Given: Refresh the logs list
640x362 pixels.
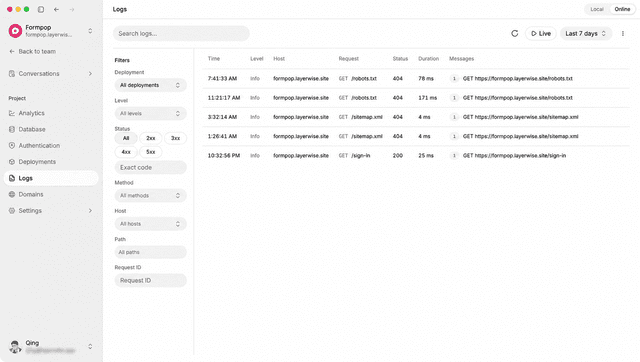Looking at the screenshot, I should (515, 33).
